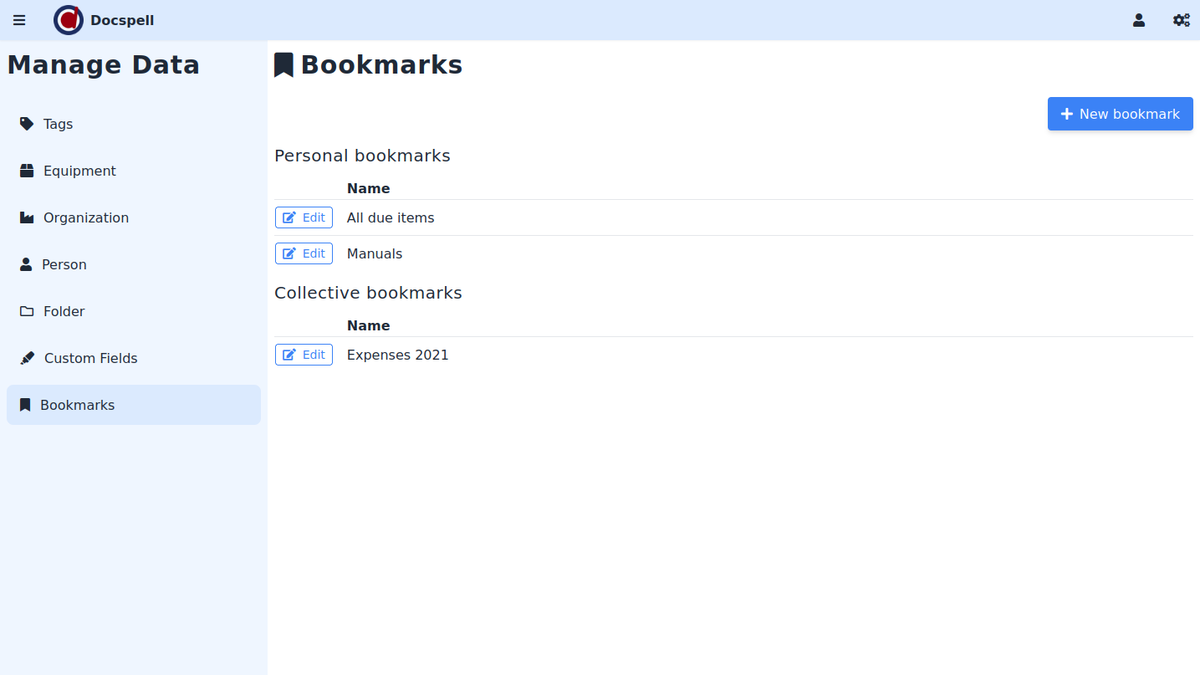Edit the All due items bookmark

pos(304,218)
